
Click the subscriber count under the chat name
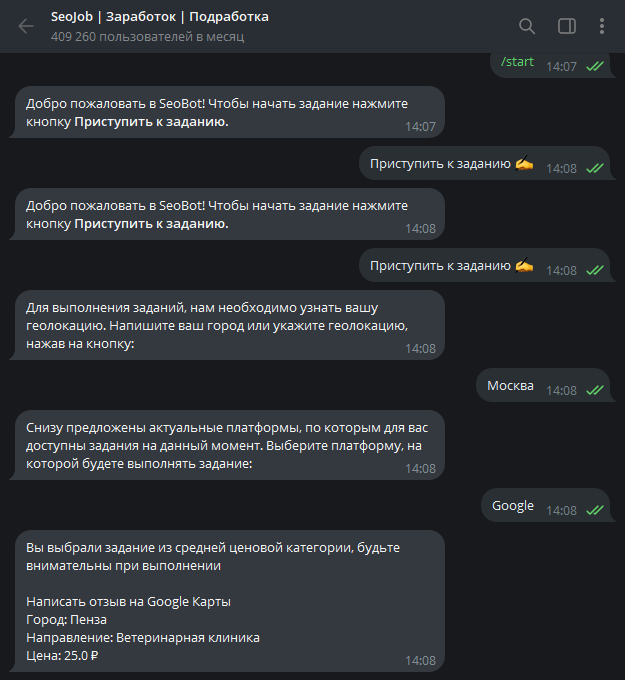(147, 37)
